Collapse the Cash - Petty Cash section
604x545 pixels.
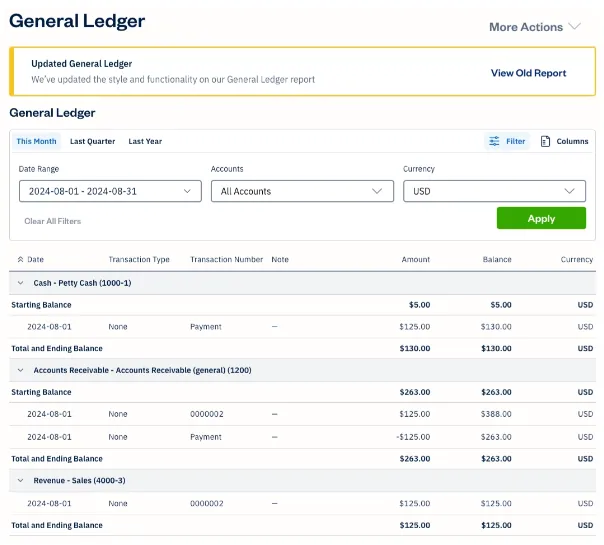click(x=21, y=283)
